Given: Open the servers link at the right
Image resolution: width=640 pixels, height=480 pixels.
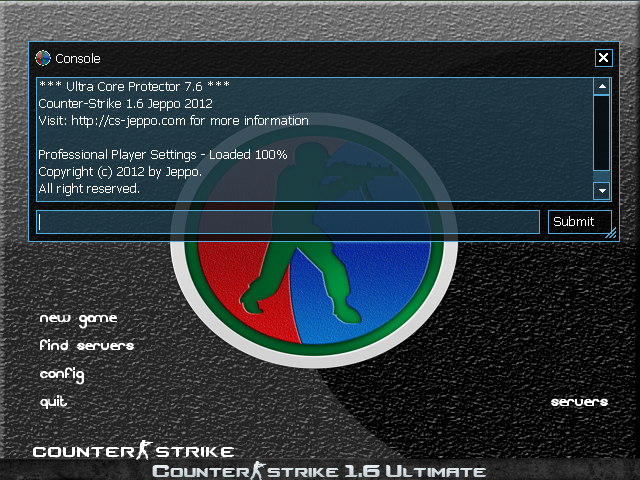Looking at the screenshot, I should [x=579, y=402].
